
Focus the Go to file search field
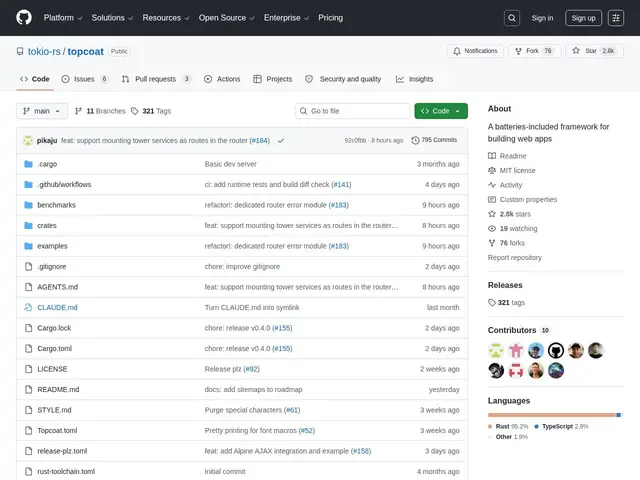coord(353,111)
